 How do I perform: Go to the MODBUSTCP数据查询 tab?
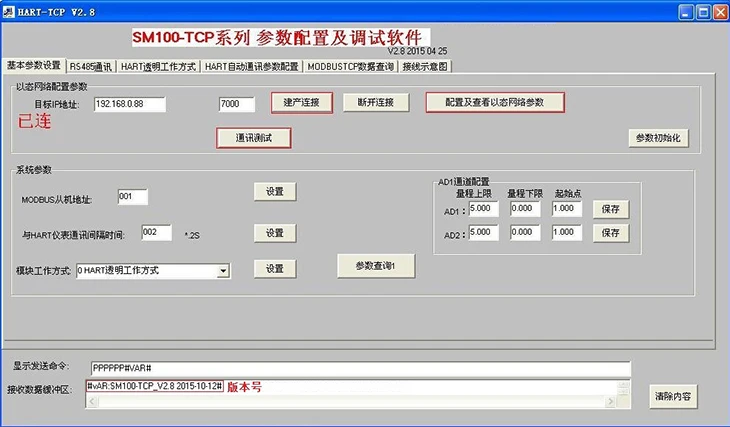pos(351,67)
